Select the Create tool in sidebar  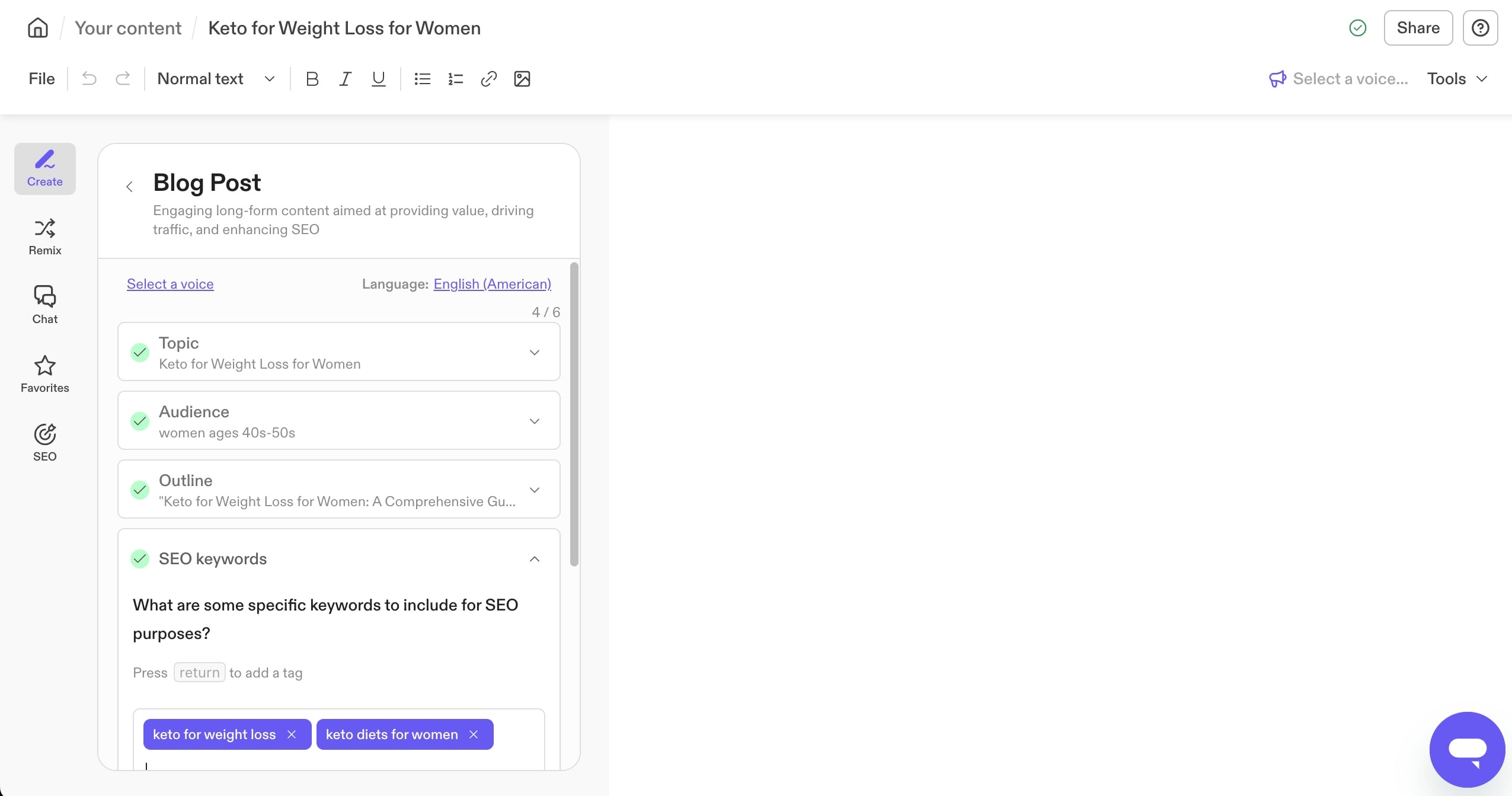point(44,168)
